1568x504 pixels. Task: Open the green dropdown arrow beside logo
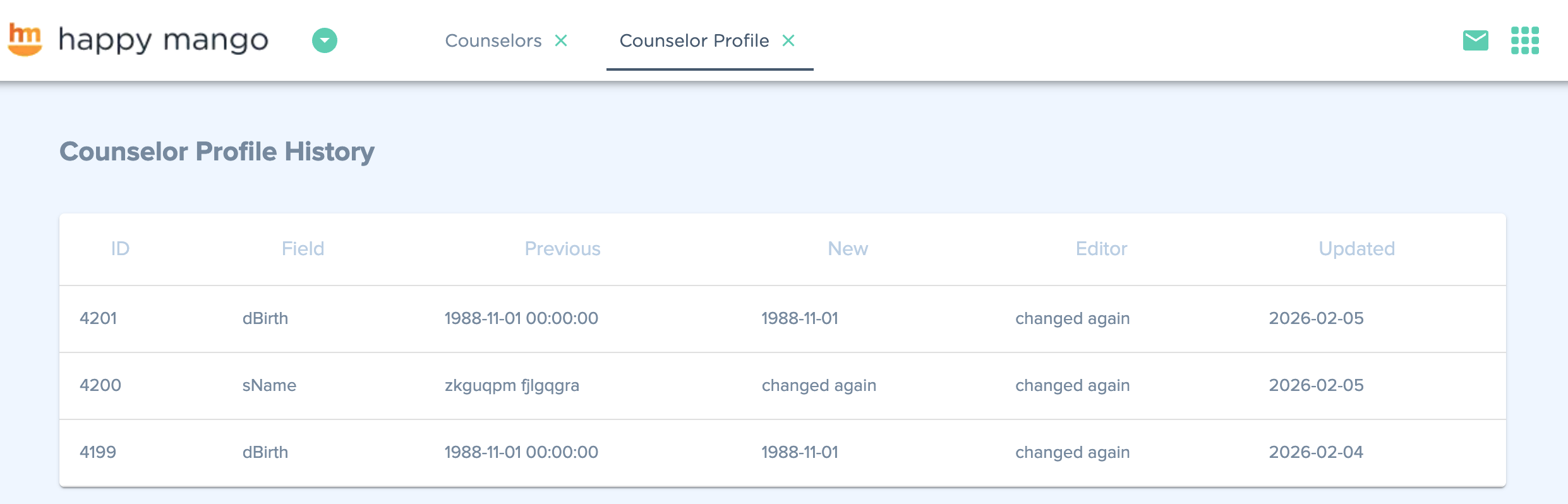[325, 40]
